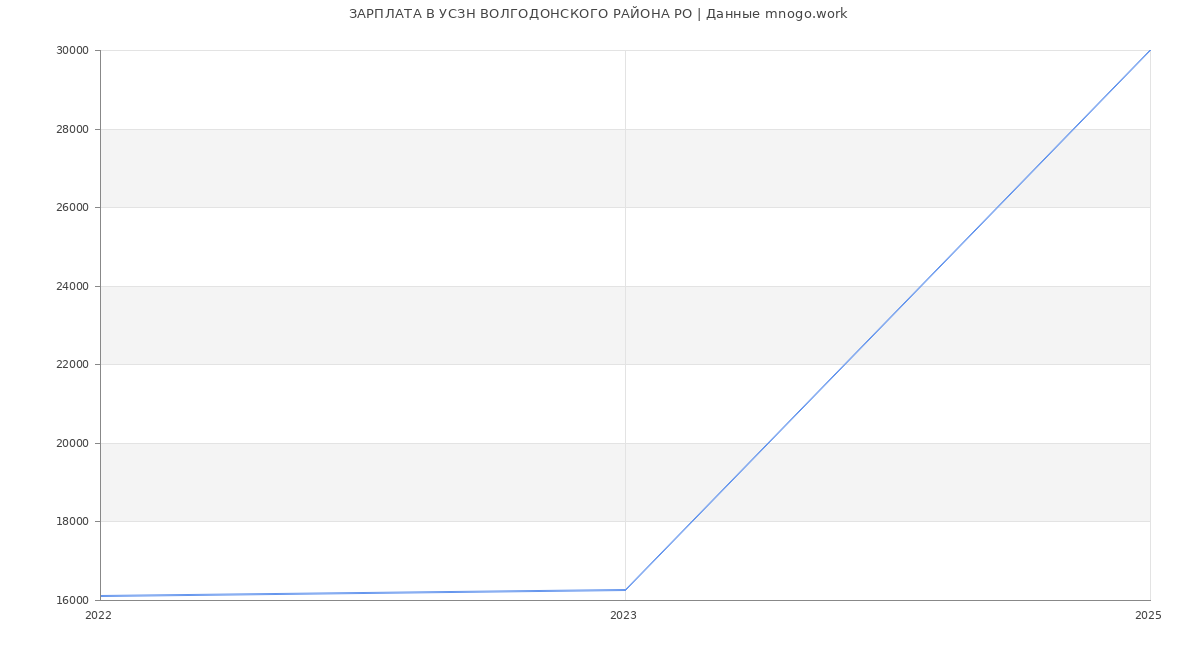Select the 28000 y-axis label

(x=72, y=129)
